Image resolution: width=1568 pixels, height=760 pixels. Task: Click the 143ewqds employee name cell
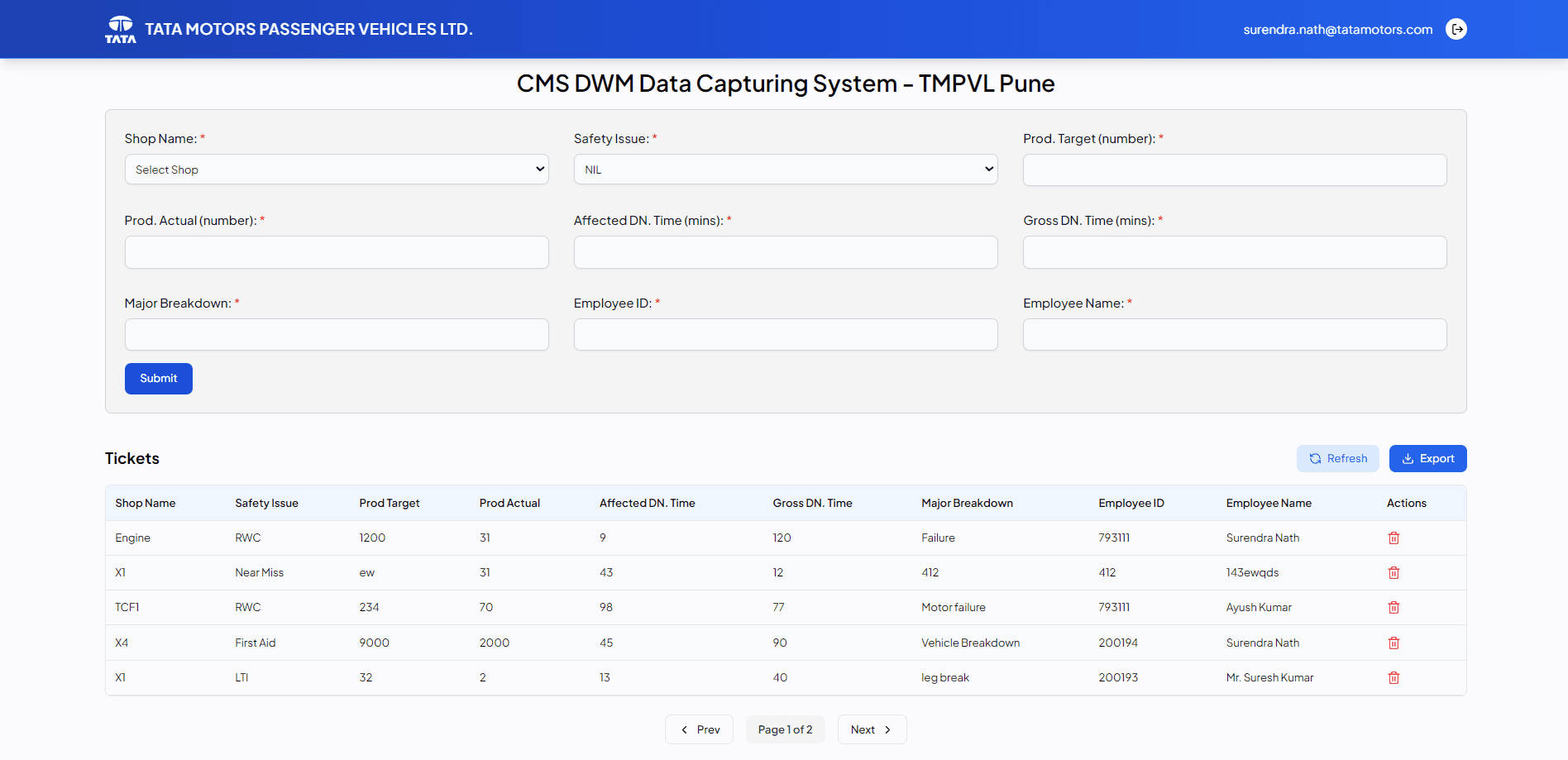point(1252,572)
